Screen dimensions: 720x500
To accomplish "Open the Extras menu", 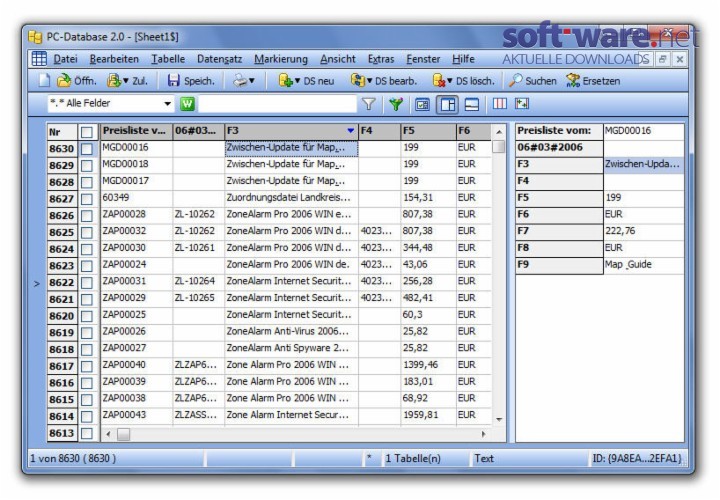I will (x=381, y=59).
